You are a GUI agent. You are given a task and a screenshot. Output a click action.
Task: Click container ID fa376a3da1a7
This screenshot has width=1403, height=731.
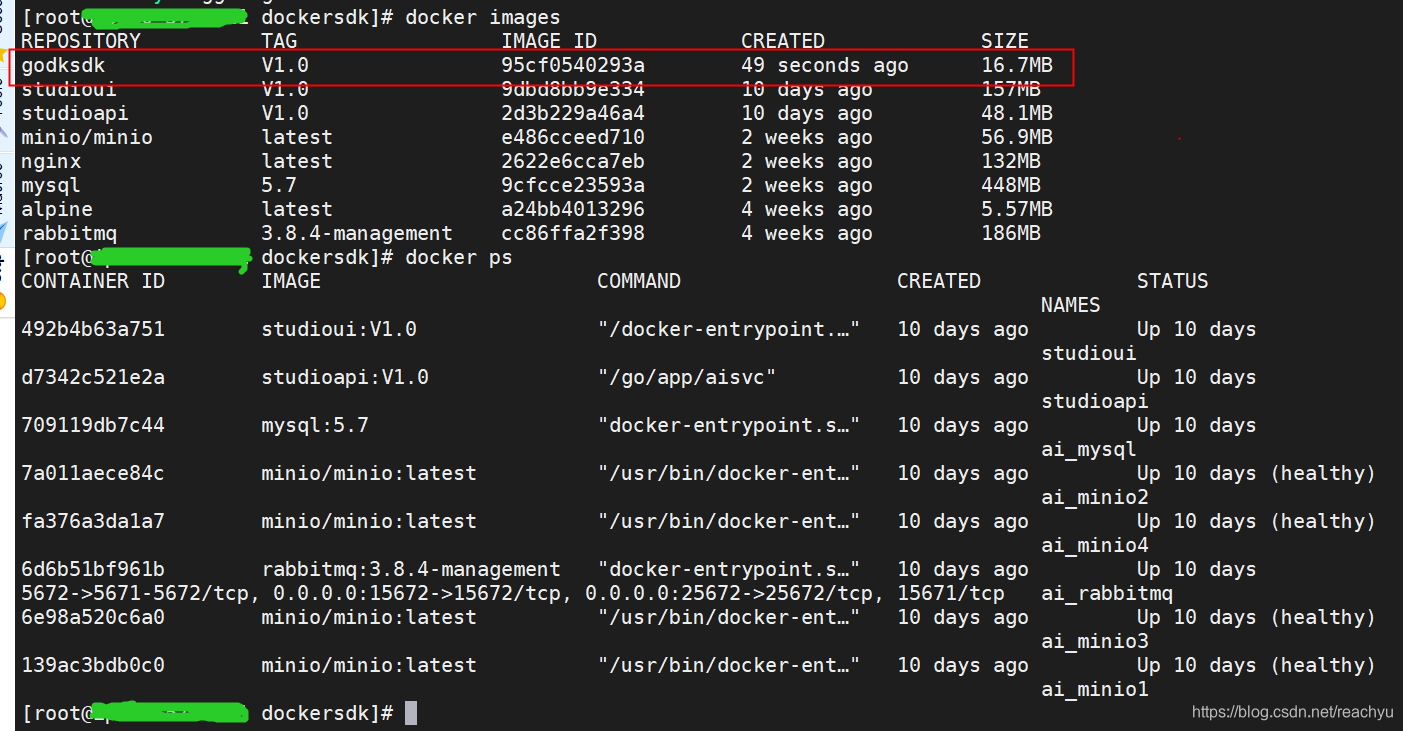93,521
